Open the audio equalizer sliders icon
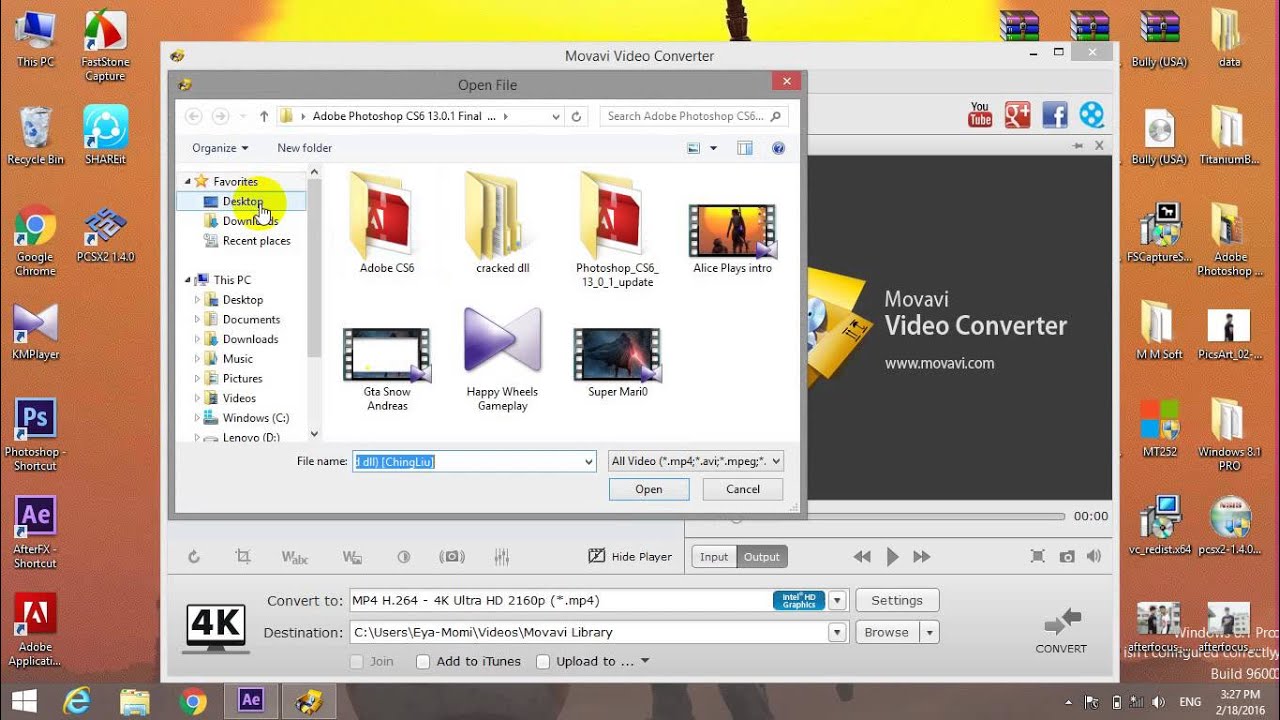 click(x=502, y=557)
